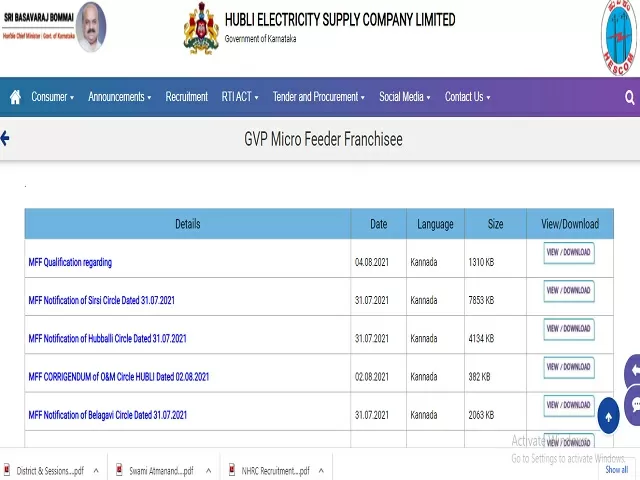Expand the Consumer dropdown menu
This screenshot has height=480, width=640.
click(52, 97)
